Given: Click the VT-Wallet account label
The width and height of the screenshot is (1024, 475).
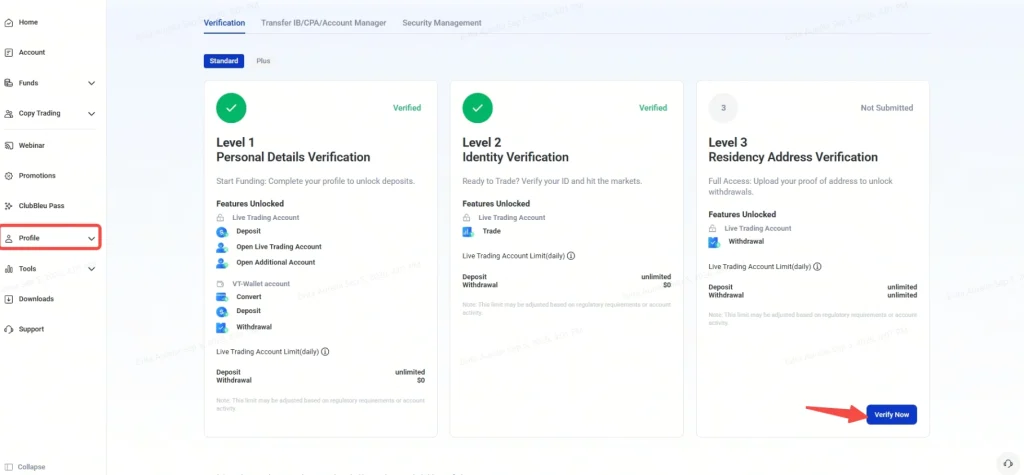Looking at the screenshot, I should (x=261, y=284).
